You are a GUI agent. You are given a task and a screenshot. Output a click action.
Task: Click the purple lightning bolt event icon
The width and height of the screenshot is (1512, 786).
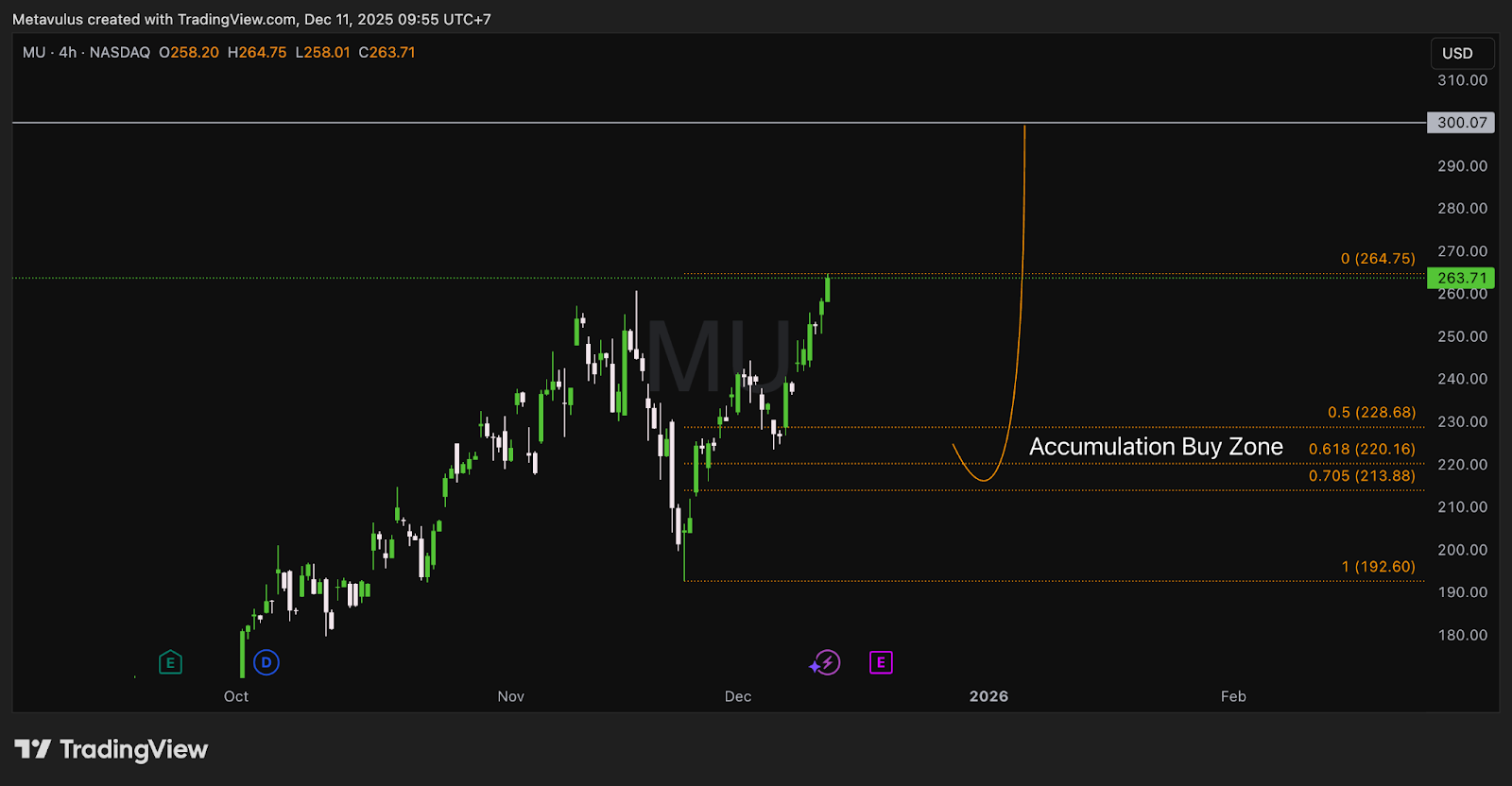826,662
